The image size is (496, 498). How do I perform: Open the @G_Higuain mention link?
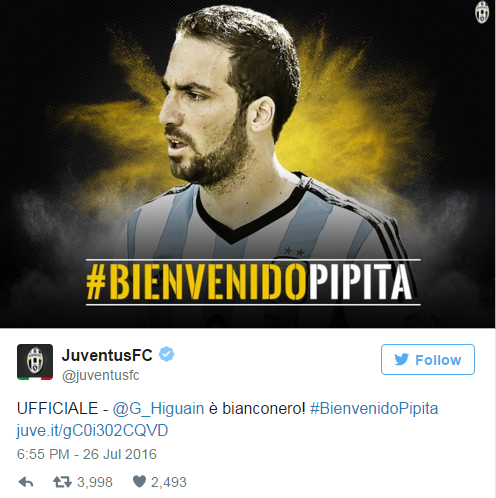158,409
